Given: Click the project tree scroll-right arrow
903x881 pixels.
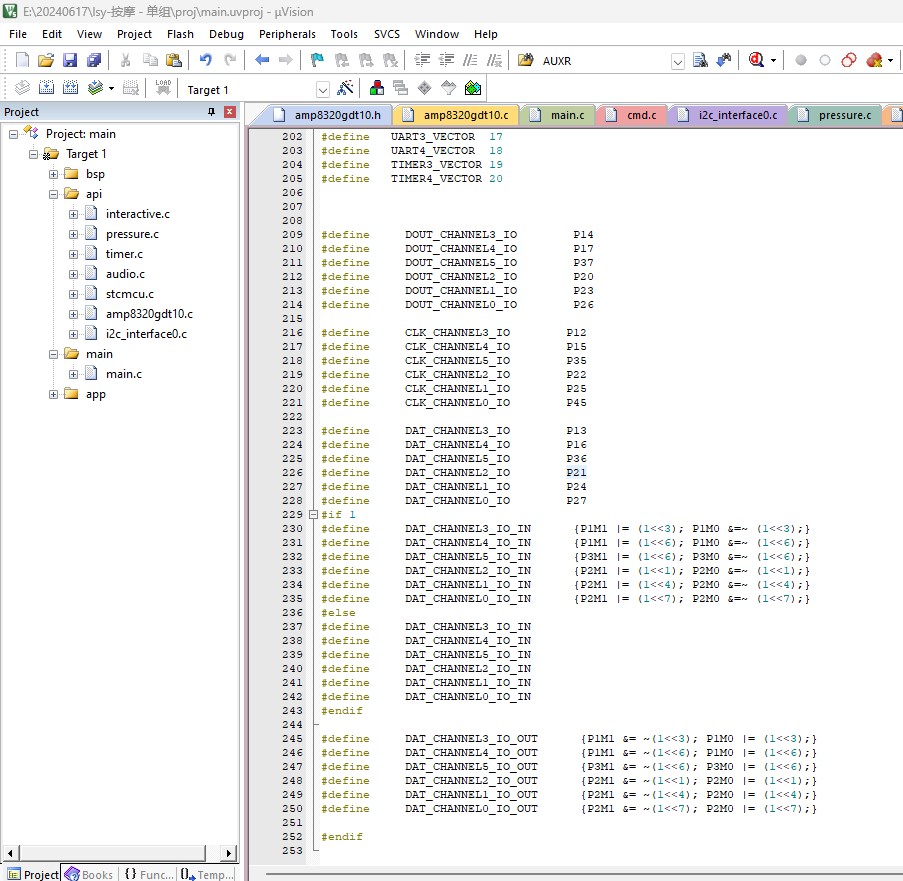Looking at the screenshot, I should 229,853.
